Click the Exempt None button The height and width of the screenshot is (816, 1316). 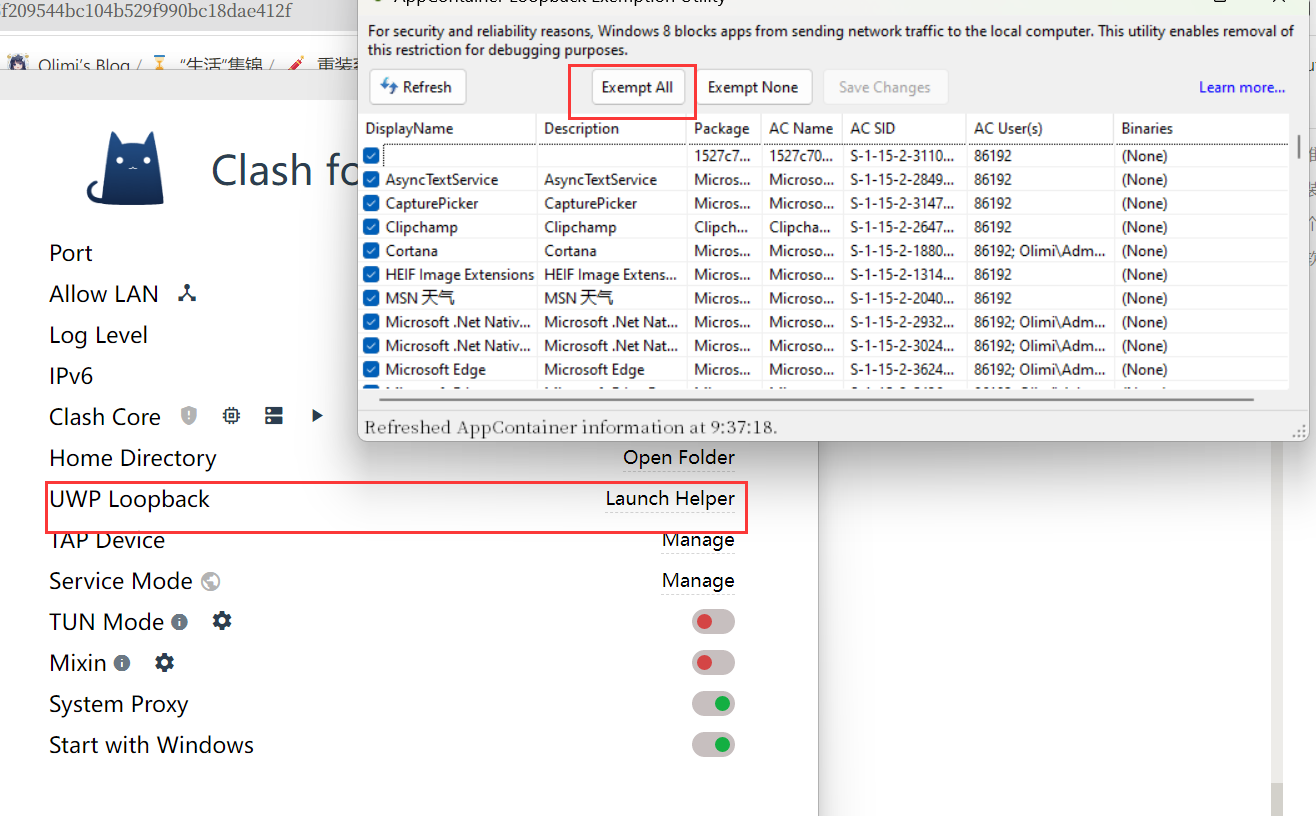coord(753,87)
